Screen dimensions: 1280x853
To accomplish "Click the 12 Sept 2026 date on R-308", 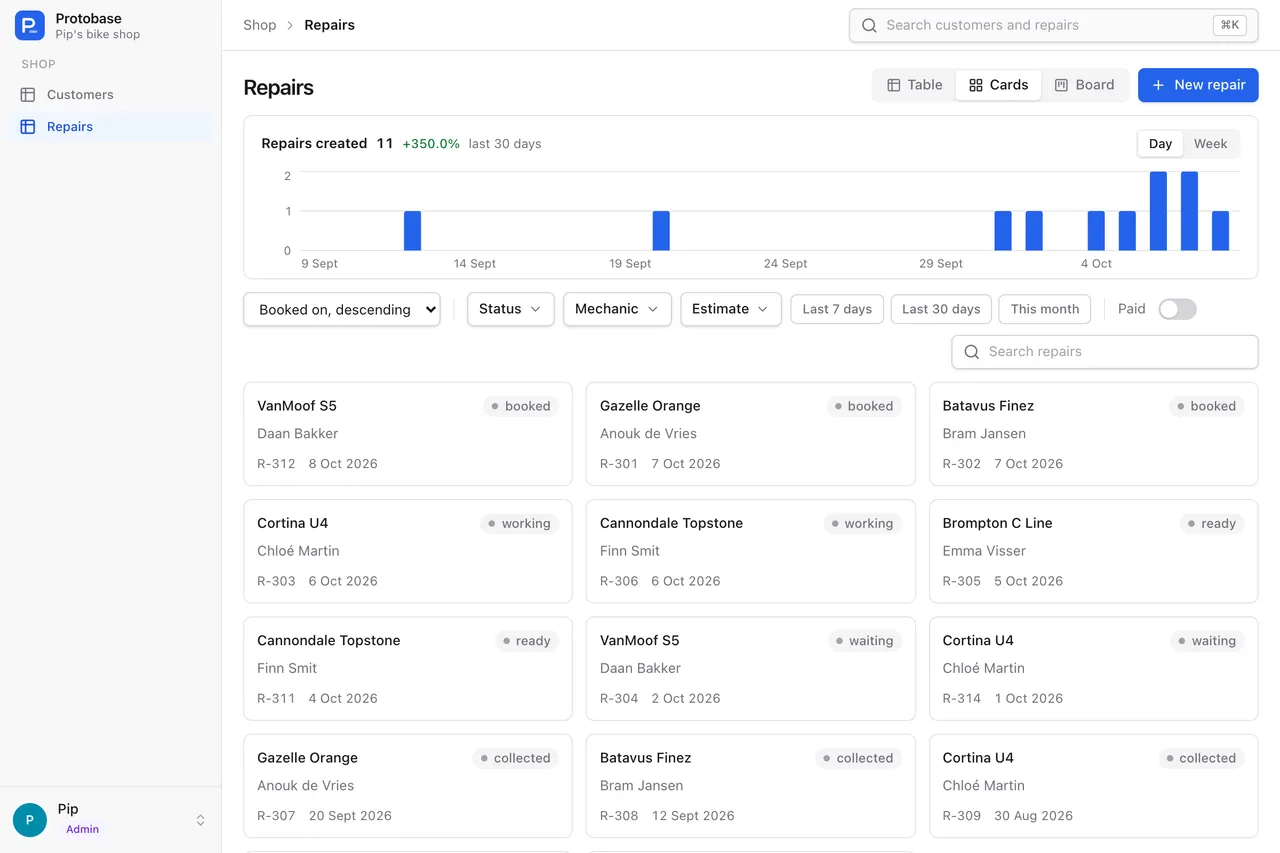I will [x=693, y=816].
